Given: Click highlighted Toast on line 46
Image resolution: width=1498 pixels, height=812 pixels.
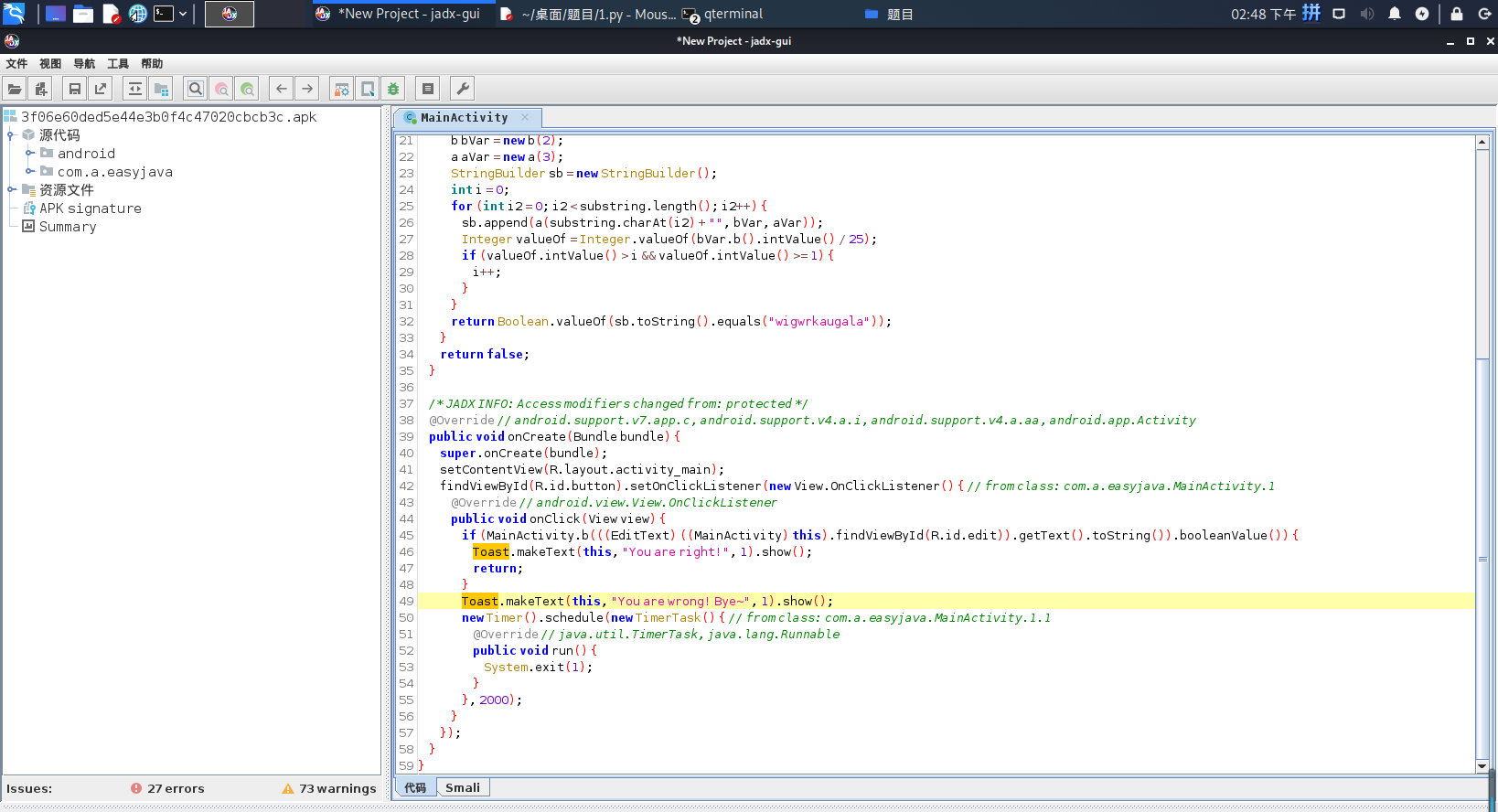Looking at the screenshot, I should point(491,551).
